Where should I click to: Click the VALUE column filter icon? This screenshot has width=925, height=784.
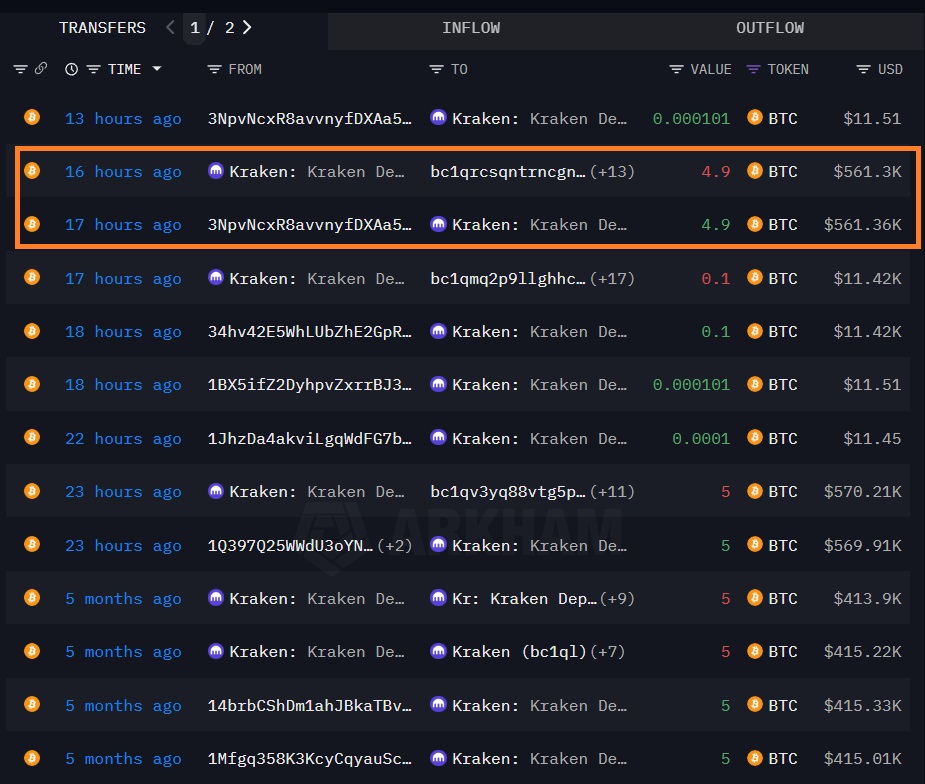click(675, 69)
